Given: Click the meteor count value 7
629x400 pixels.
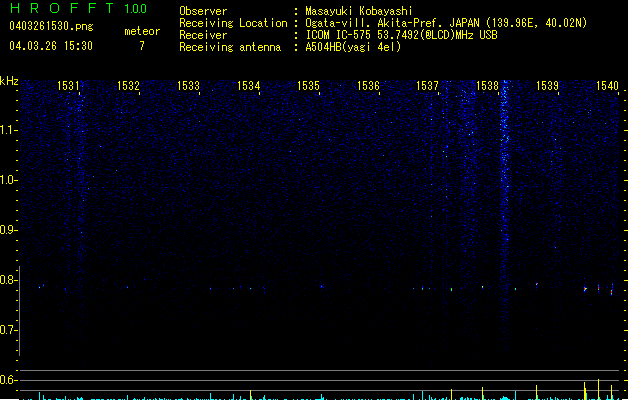Looking at the screenshot, I should click(x=142, y=46).
